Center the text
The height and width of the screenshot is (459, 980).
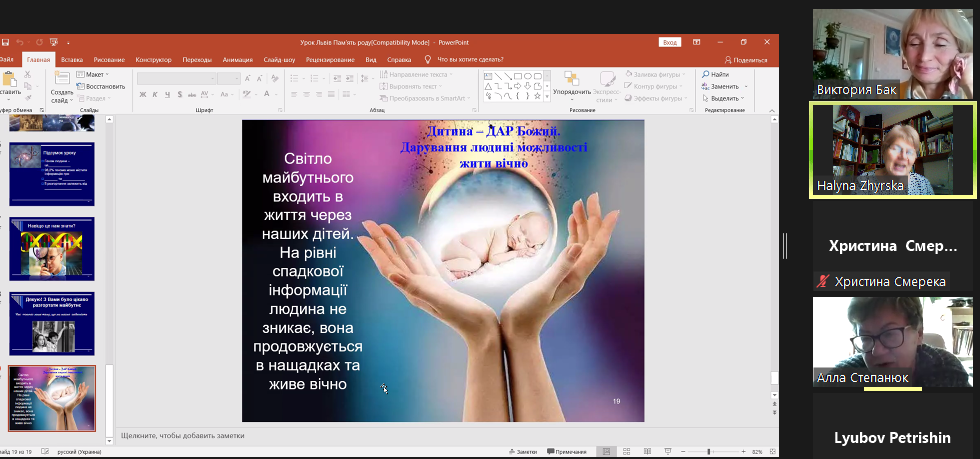click(307, 94)
